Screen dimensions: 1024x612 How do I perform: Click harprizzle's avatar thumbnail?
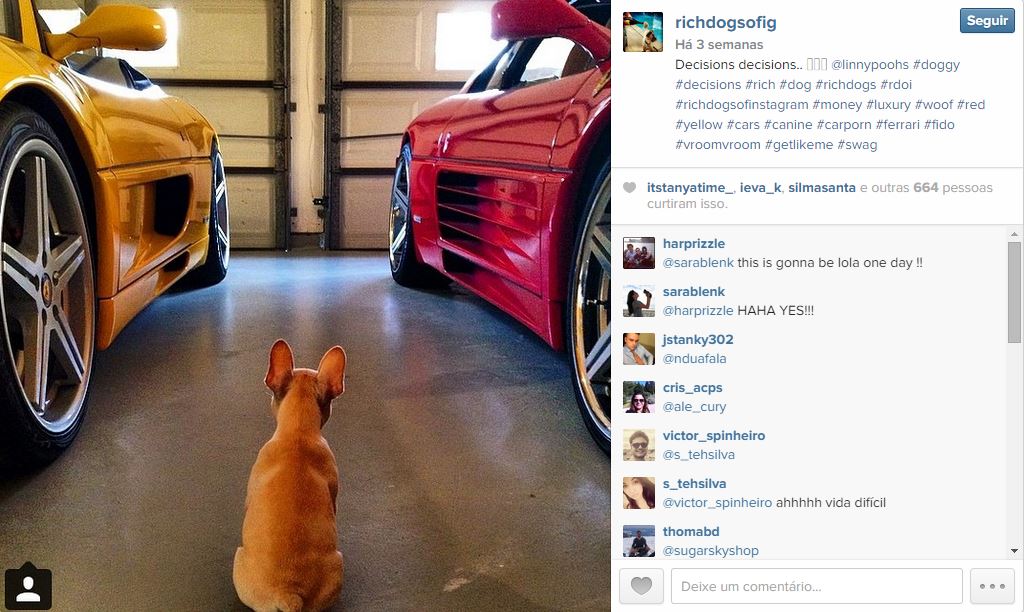(639, 253)
